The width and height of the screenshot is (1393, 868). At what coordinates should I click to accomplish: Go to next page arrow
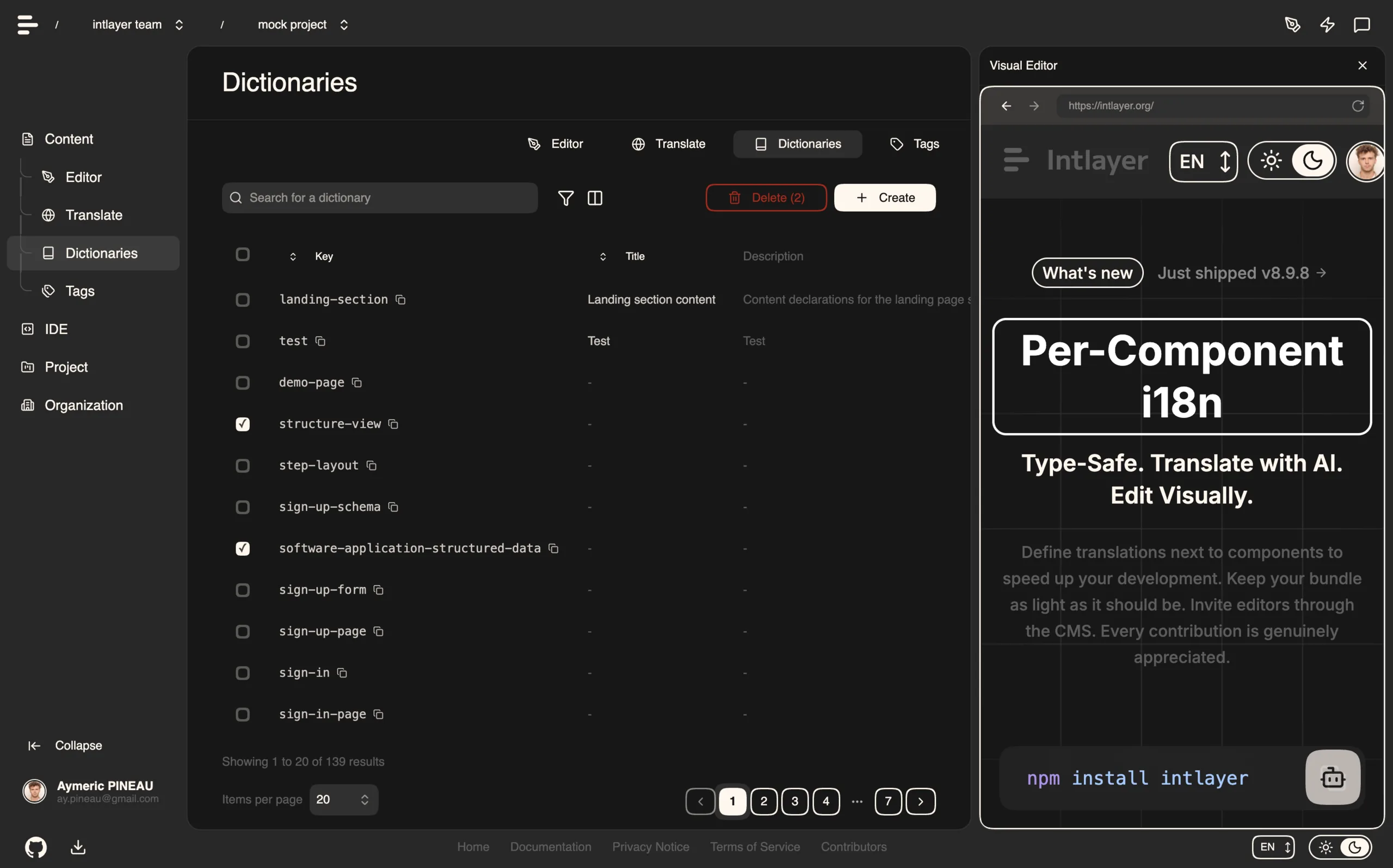[x=921, y=802]
